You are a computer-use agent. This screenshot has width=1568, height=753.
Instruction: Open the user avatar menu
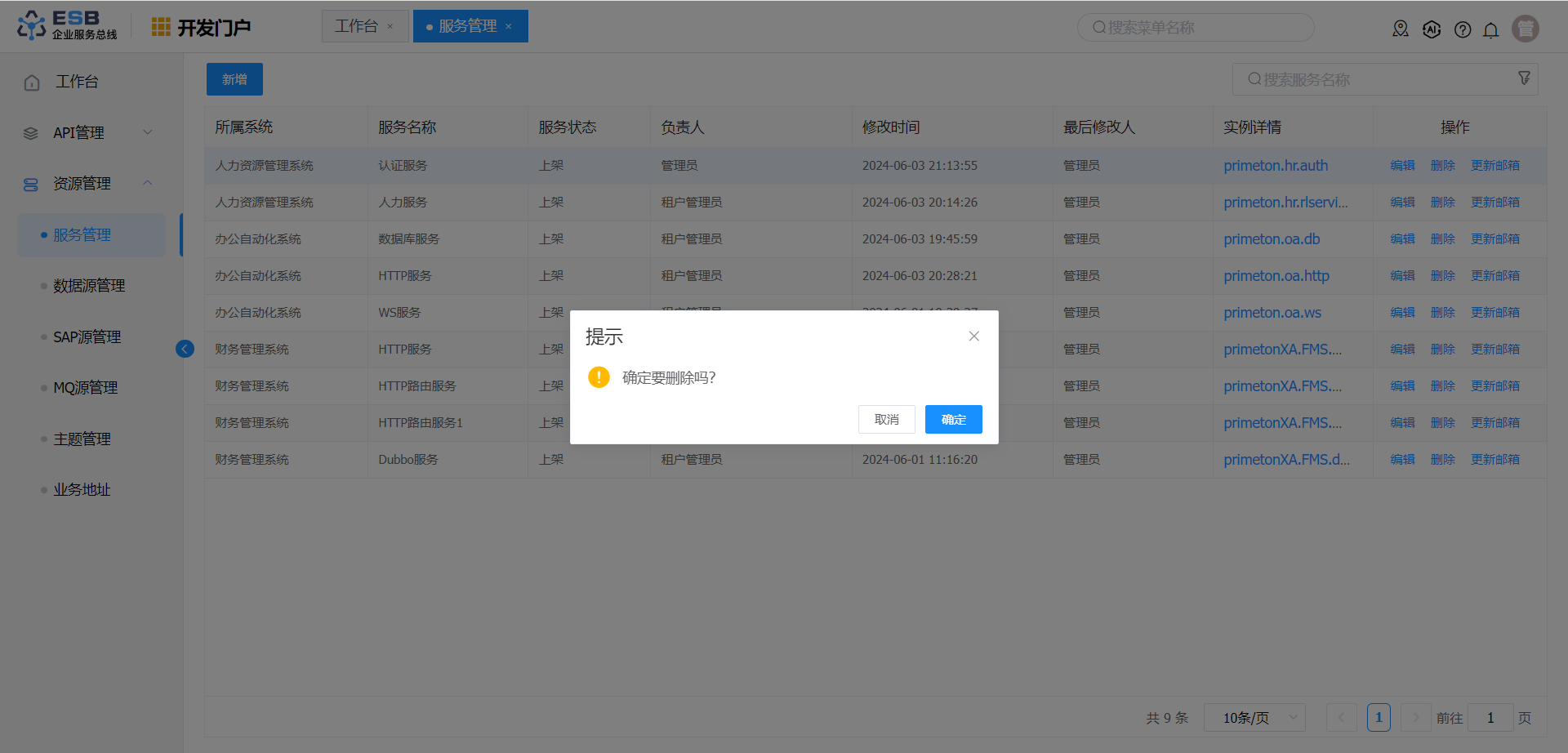pyautogui.click(x=1525, y=29)
